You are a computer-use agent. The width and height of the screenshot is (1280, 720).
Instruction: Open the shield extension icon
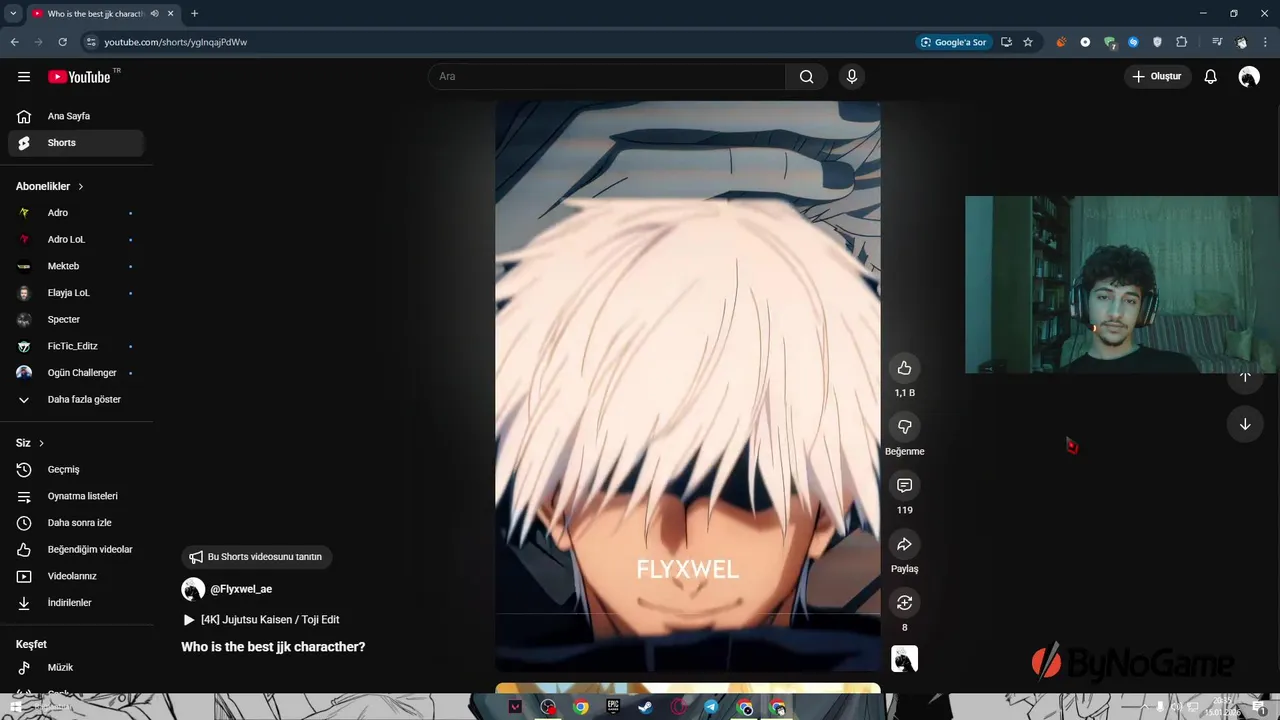(x=1157, y=42)
